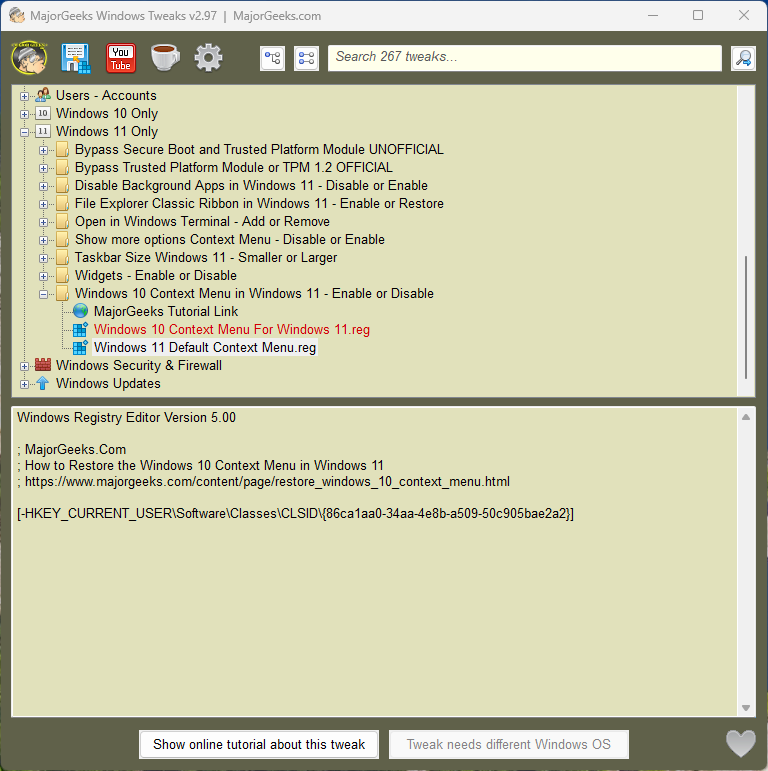Image resolution: width=768 pixels, height=771 pixels.
Task: Collapse Windows 10 Context Menu in Windows 11 folder
Action: pos(43,294)
